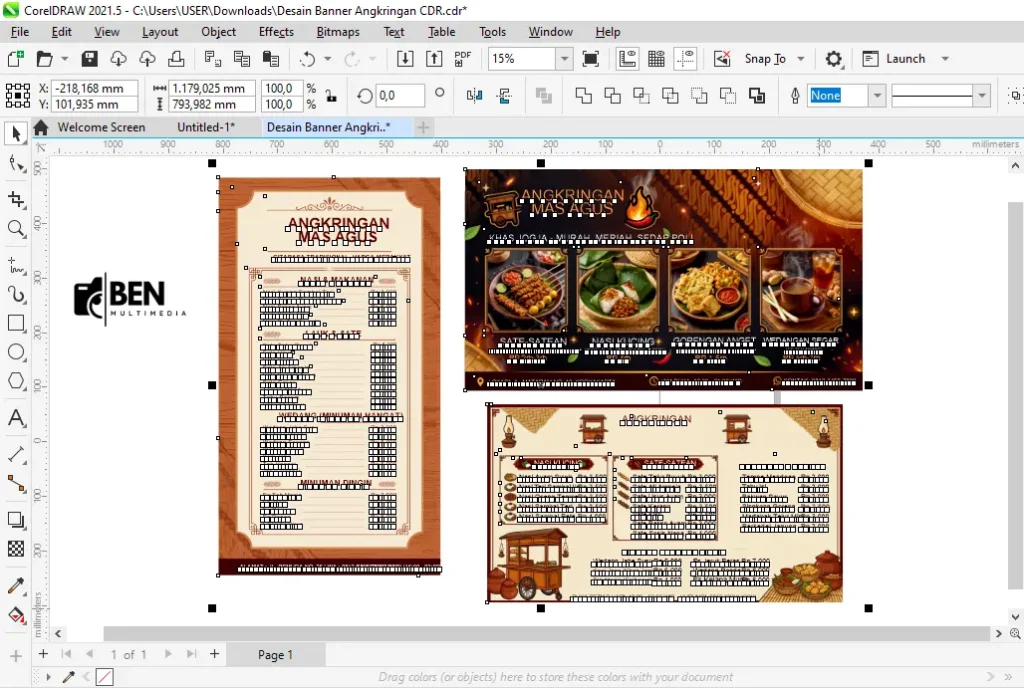
Task: Click the Intersect shapes button
Action: [641, 96]
